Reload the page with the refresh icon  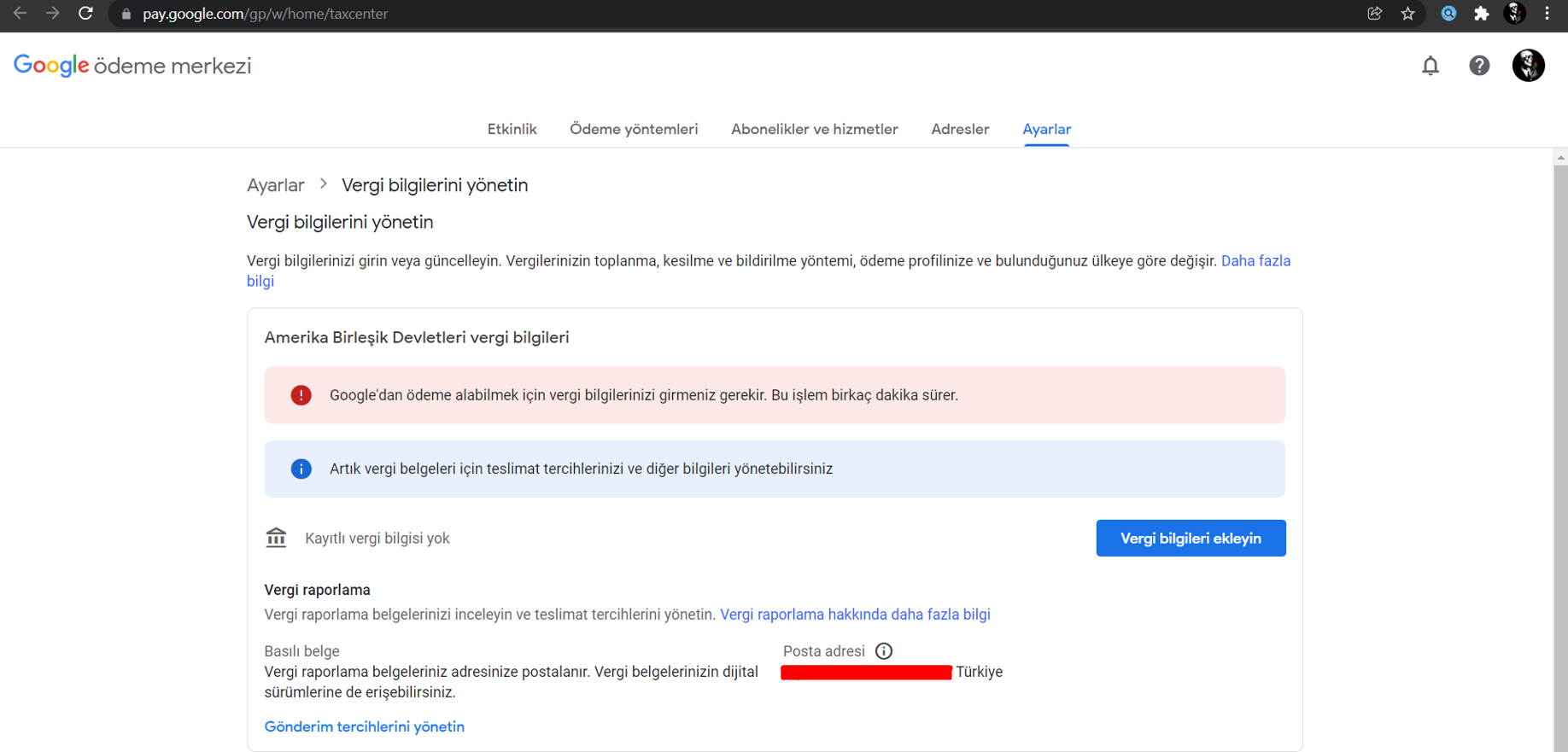85,14
